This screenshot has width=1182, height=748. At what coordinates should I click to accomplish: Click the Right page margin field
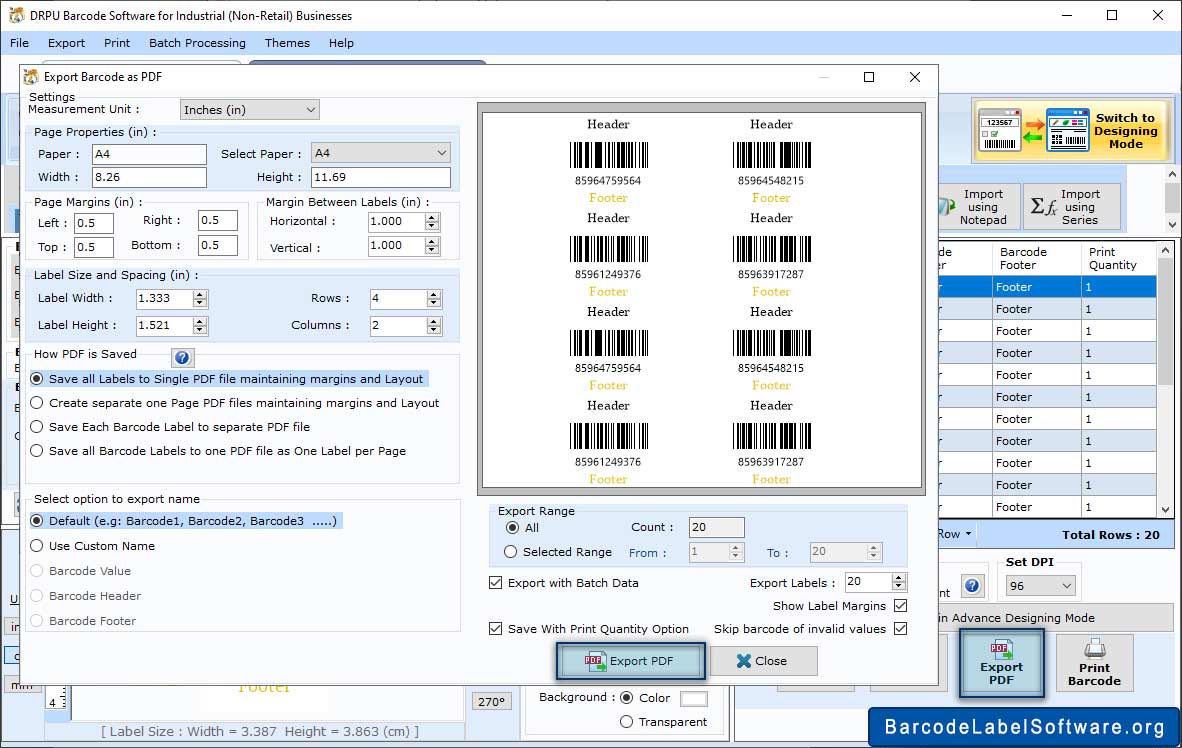coord(218,220)
